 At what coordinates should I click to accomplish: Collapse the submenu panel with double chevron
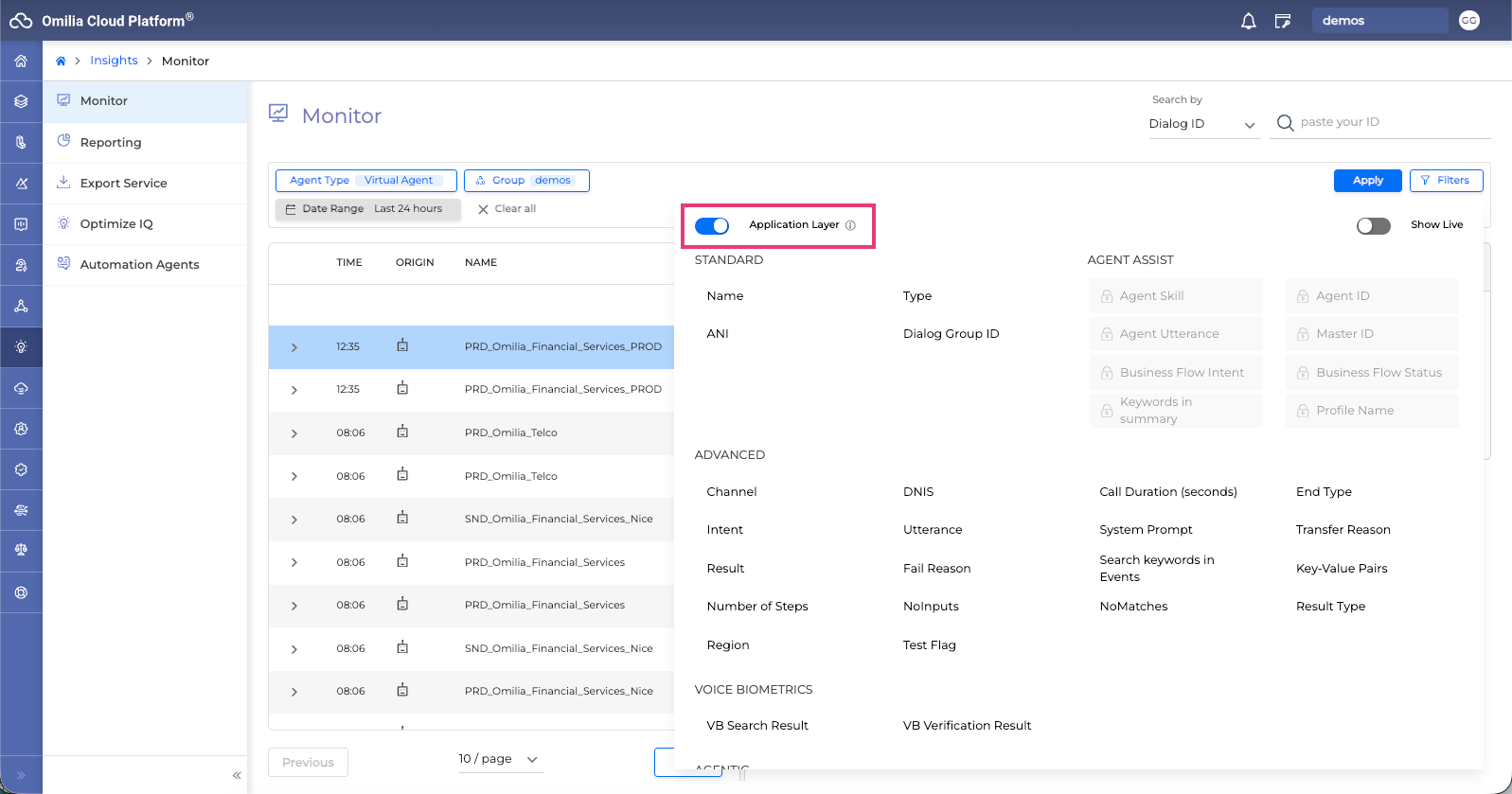pyautogui.click(x=237, y=775)
